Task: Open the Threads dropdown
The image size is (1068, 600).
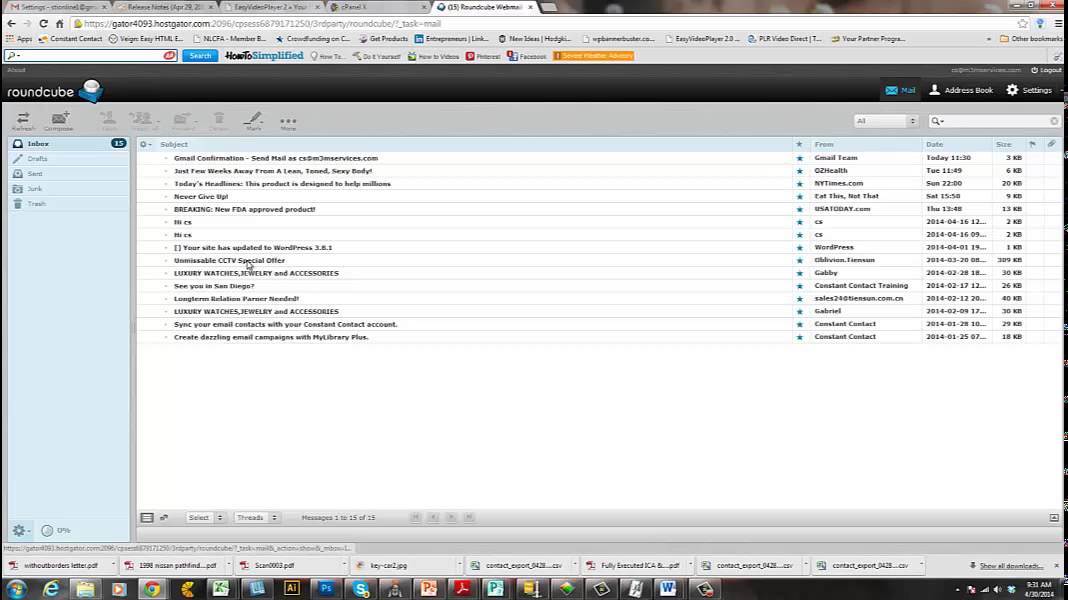Action: point(256,518)
